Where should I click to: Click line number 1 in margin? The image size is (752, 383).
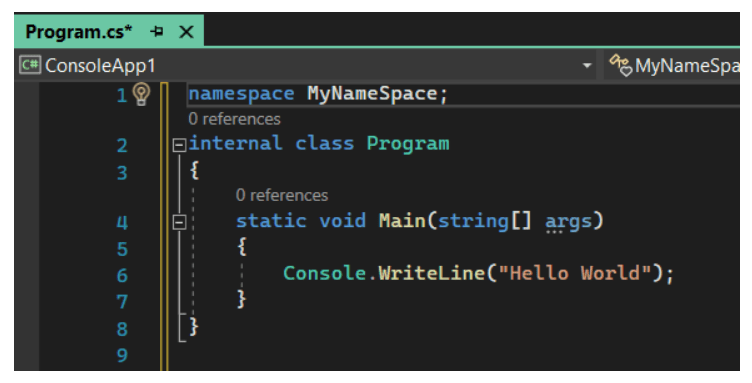[x=122, y=95]
